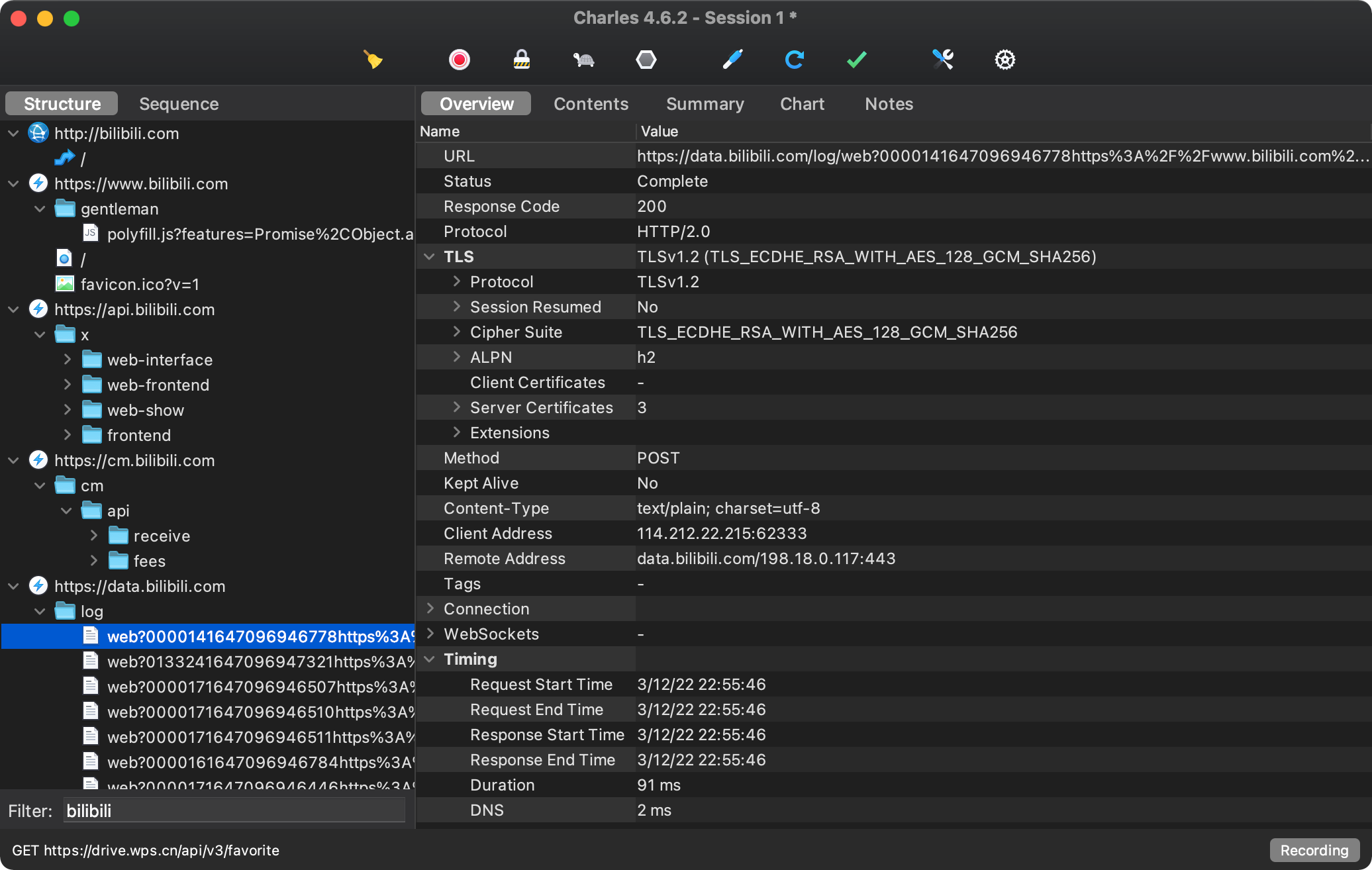Image resolution: width=1372 pixels, height=870 pixels.
Task: Click the document icon beside web?013324164709694732
Action: pyautogui.click(x=91, y=661)
